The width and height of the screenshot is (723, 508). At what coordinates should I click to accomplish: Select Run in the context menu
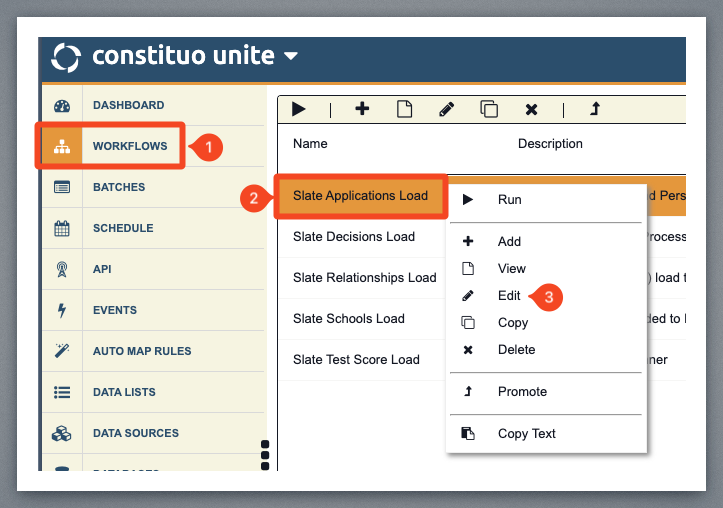click(509, 200)
